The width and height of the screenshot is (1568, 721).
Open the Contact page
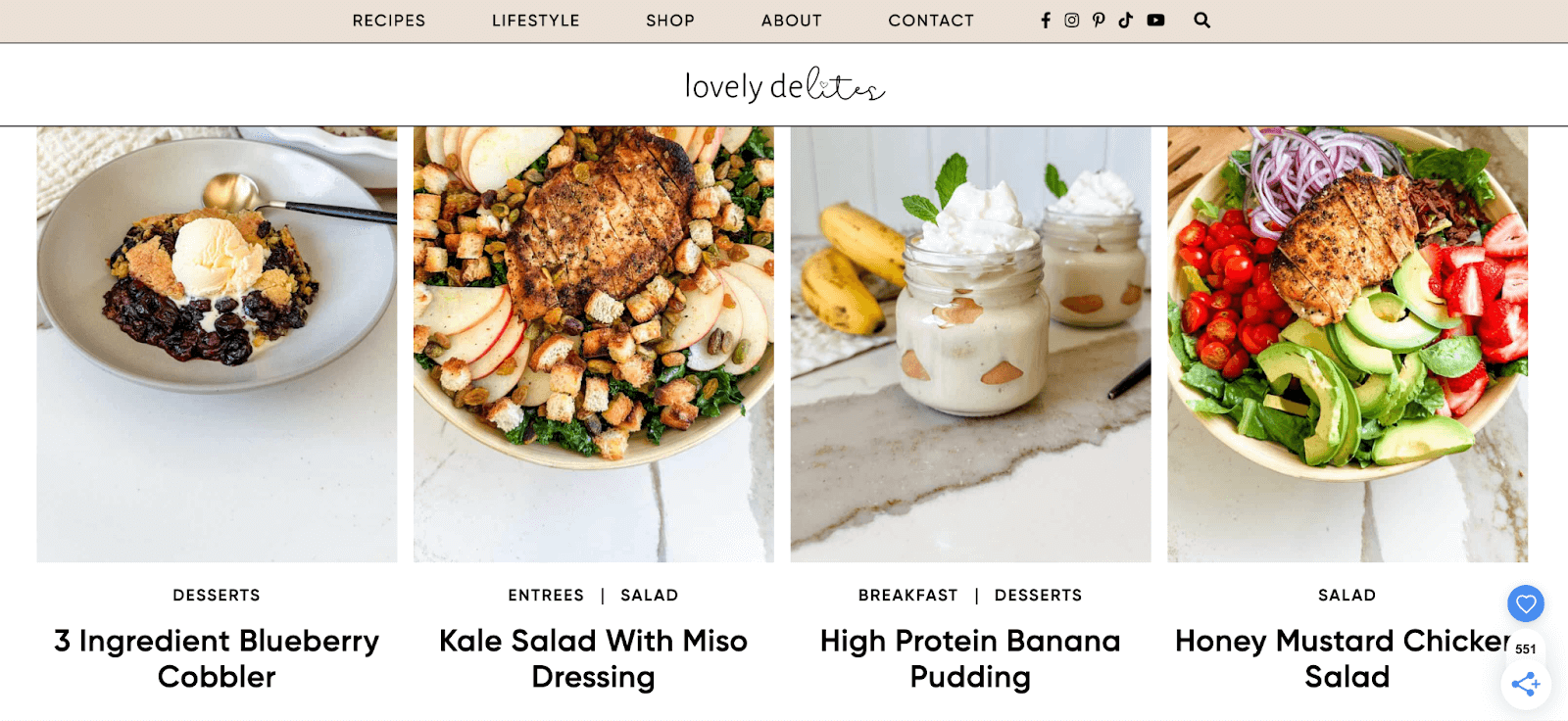(931, 21)
